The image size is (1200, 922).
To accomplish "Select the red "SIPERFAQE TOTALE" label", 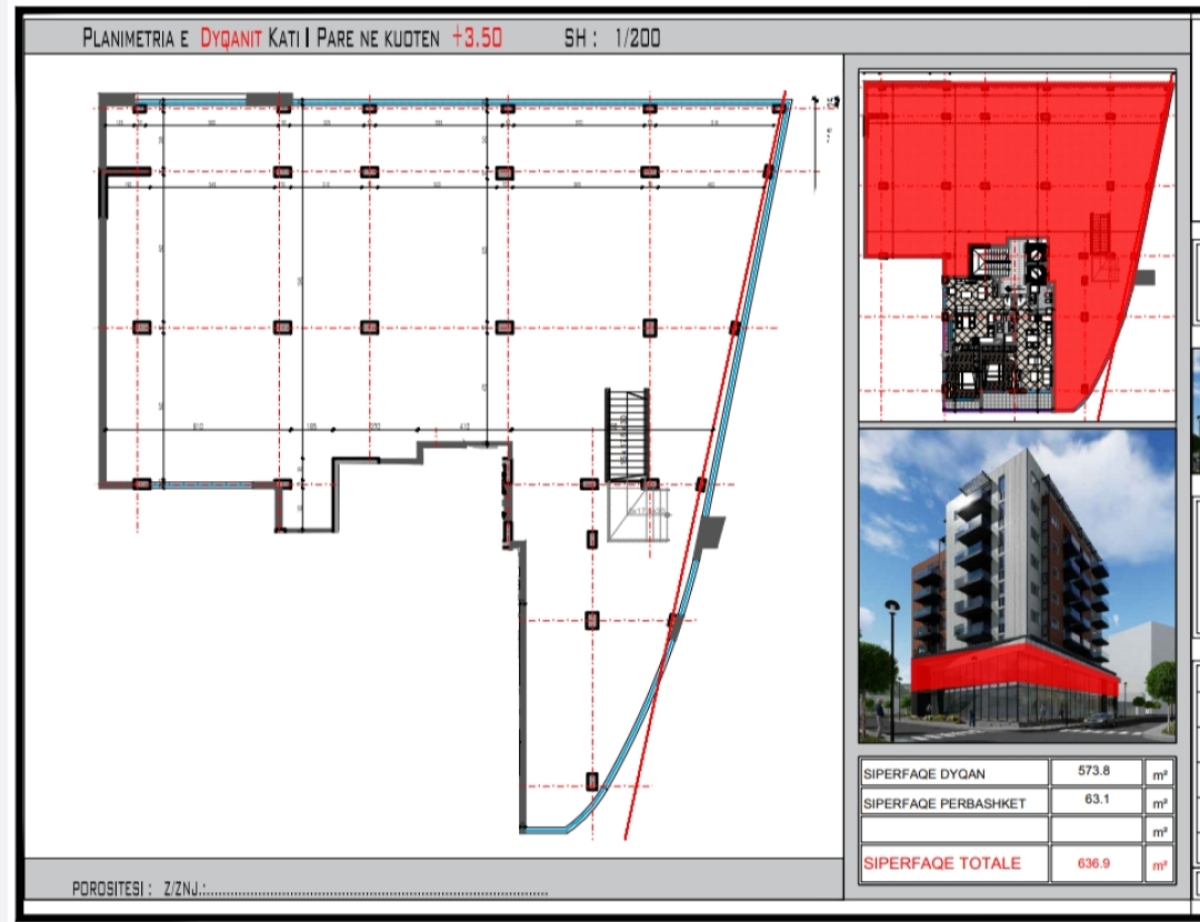I will pos(942,863).
